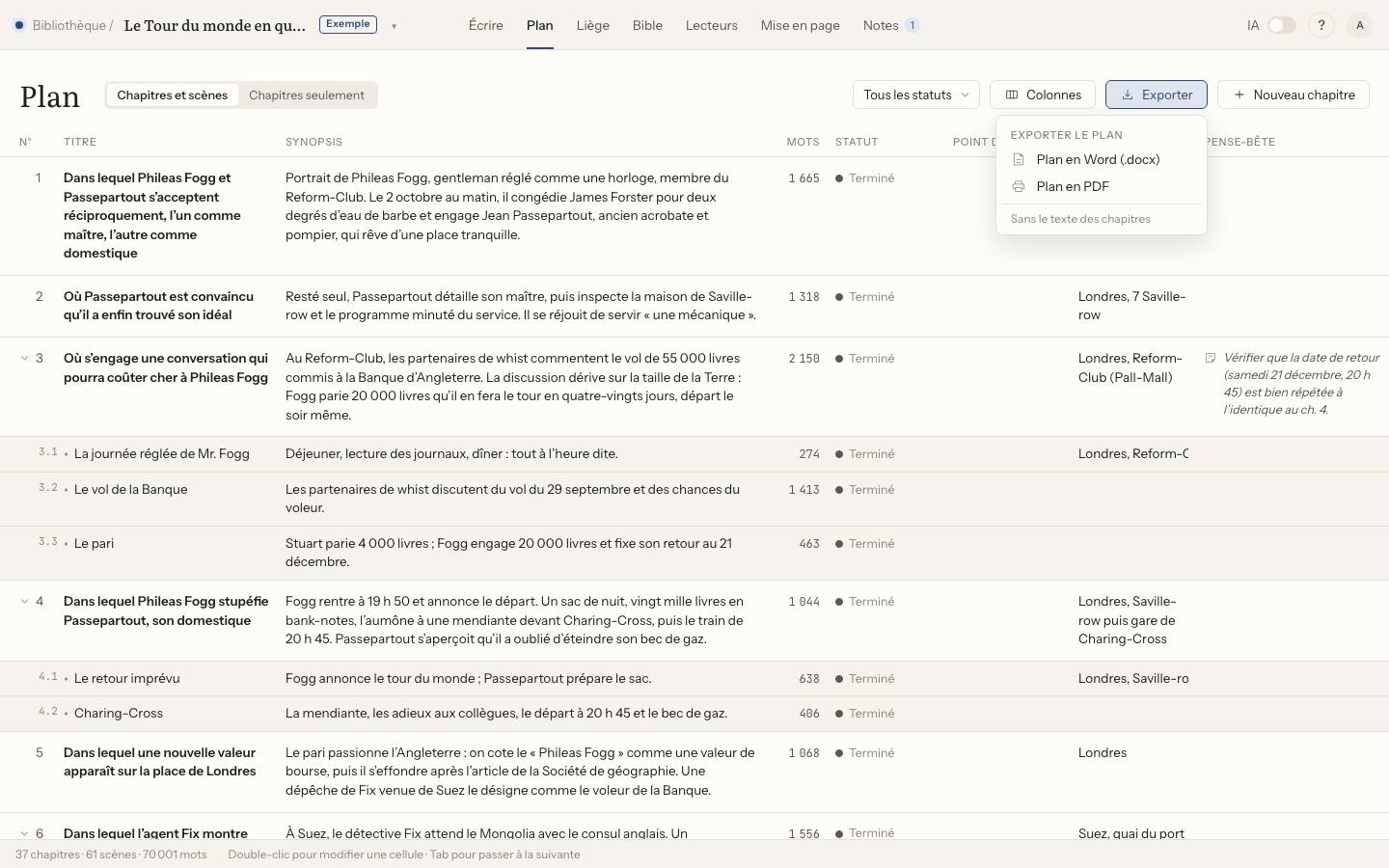The height and width of the screenshot is (868, 1389).
Task: Select scene 'Le pari' title
Action: tap(94, 543)
